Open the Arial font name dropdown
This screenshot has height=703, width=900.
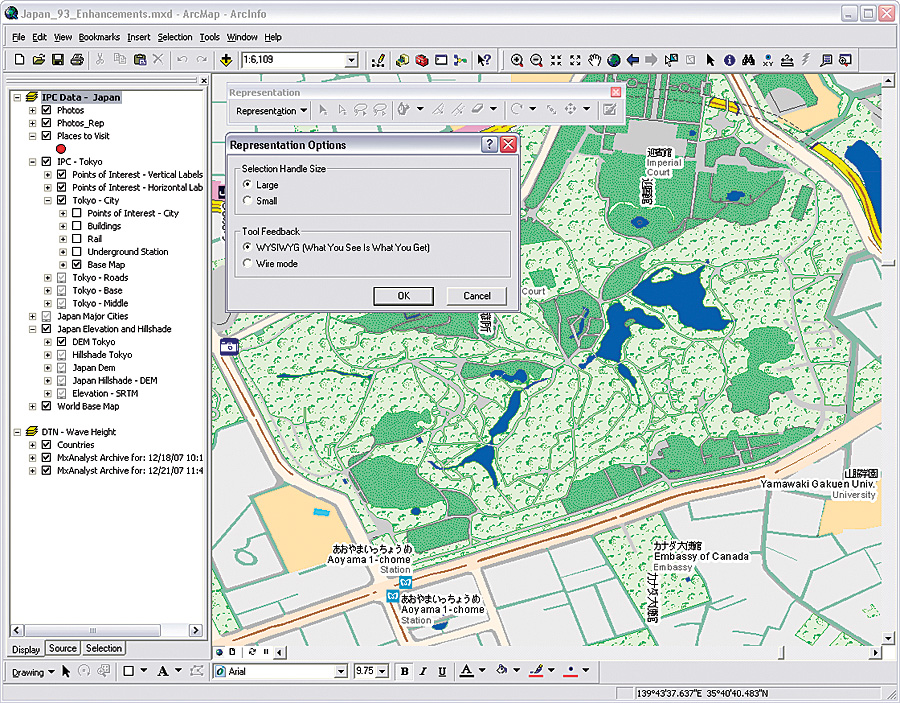339,671
